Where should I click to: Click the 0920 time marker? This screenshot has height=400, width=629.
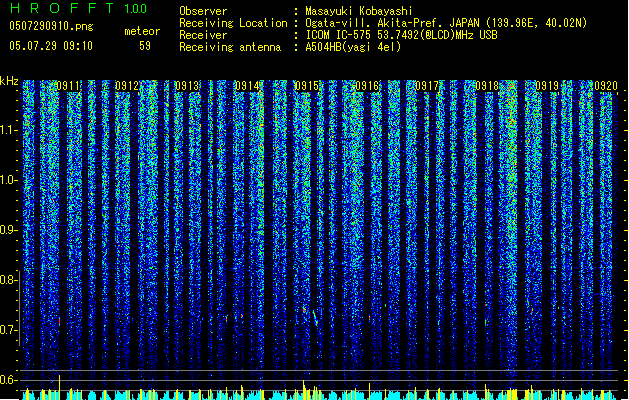point(606,86)
